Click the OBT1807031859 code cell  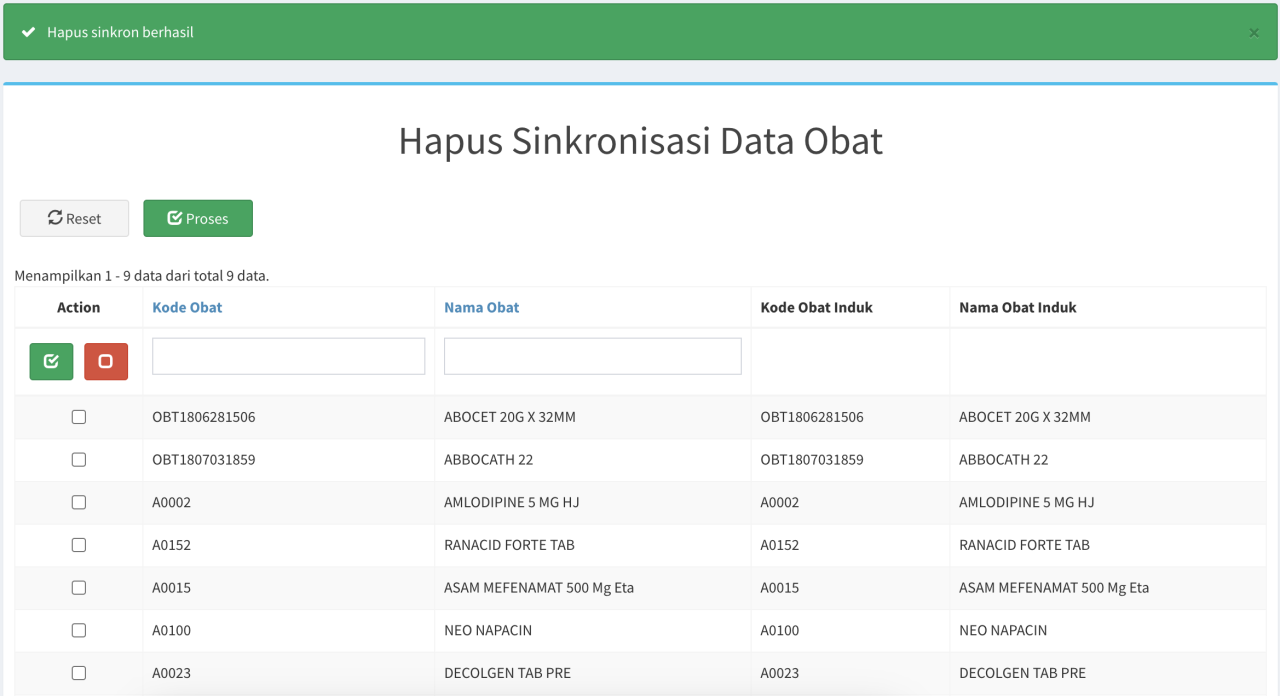click(204, 460)
